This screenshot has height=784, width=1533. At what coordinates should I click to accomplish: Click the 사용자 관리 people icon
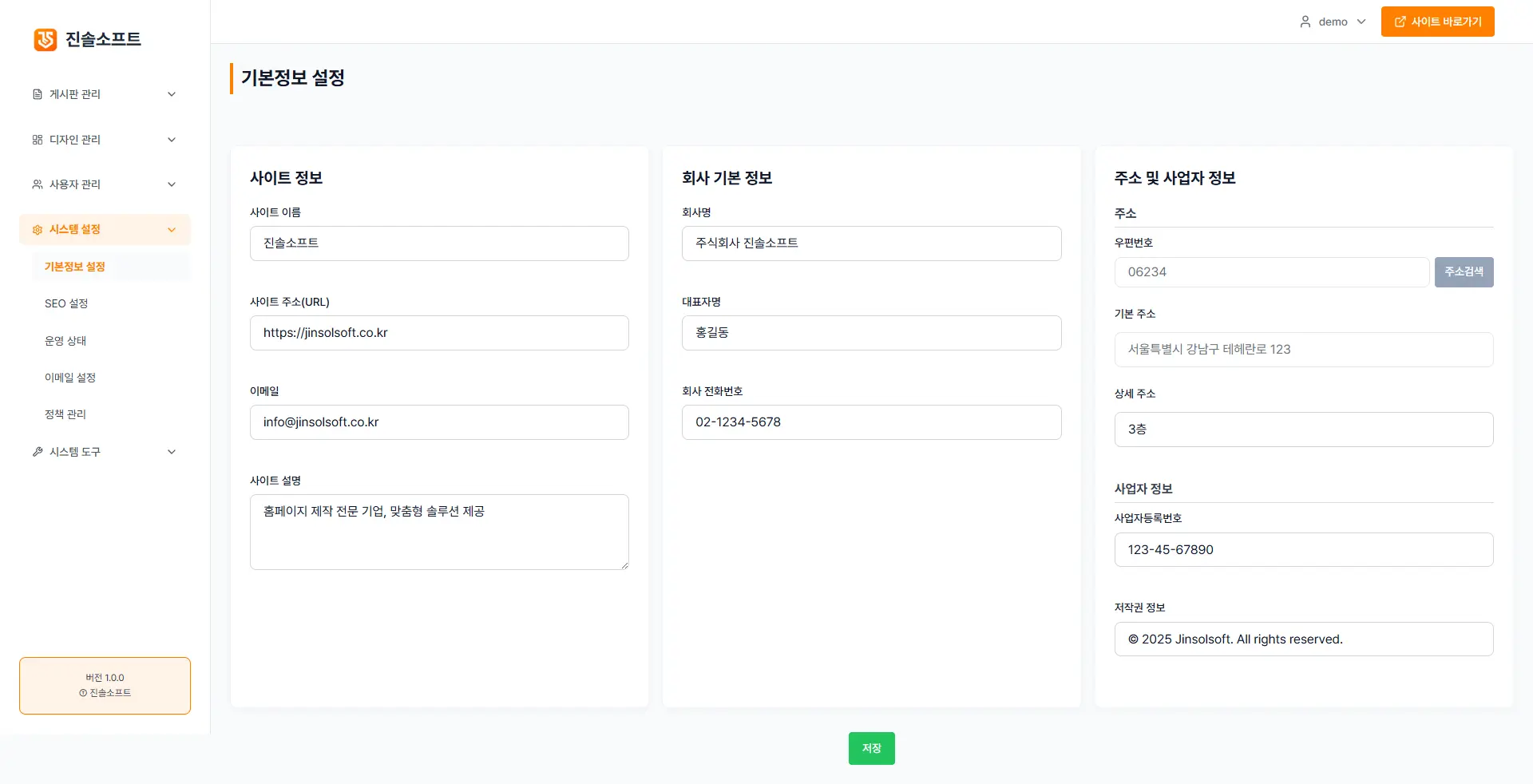(38, 184)
